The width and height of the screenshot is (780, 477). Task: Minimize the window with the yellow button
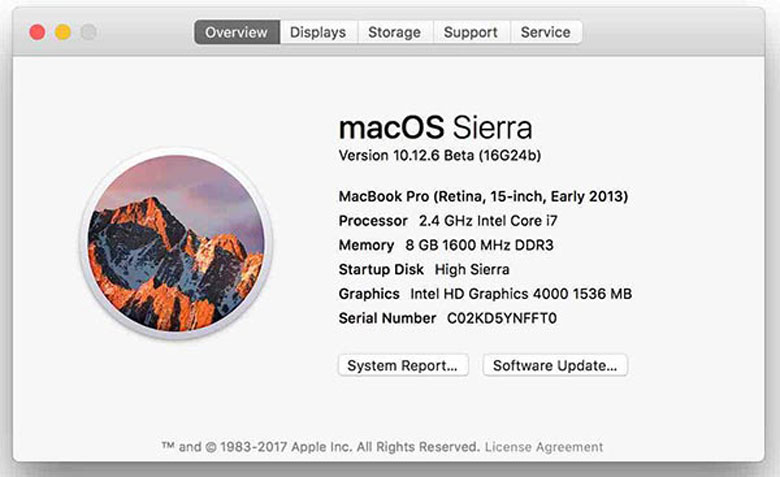click(x=63, y=32)
